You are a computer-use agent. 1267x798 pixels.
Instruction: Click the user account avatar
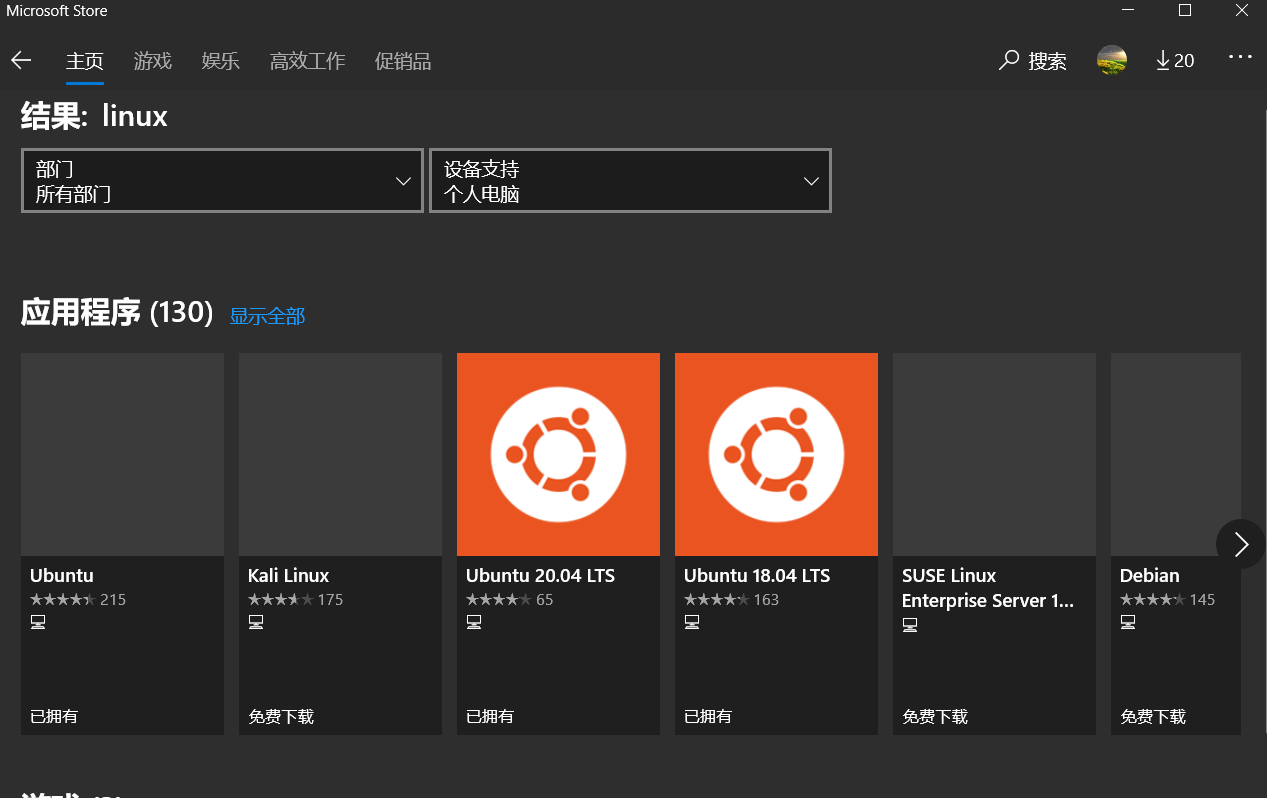(x=1111, y=60)
